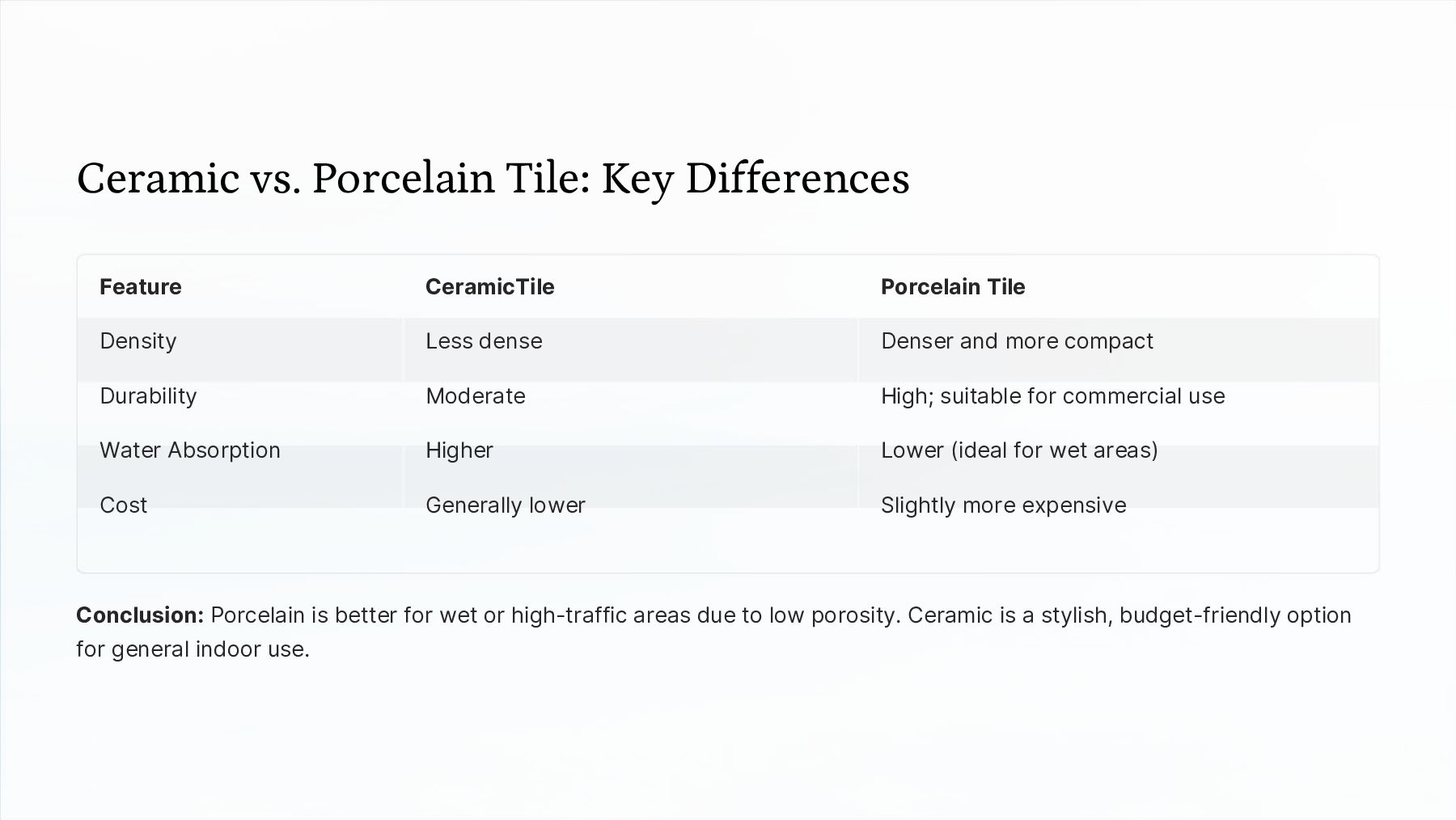Image resolution: width=1456 pixels, height=820 pixels.
Task: Select the Durability row label
Action: pos(148,396)
